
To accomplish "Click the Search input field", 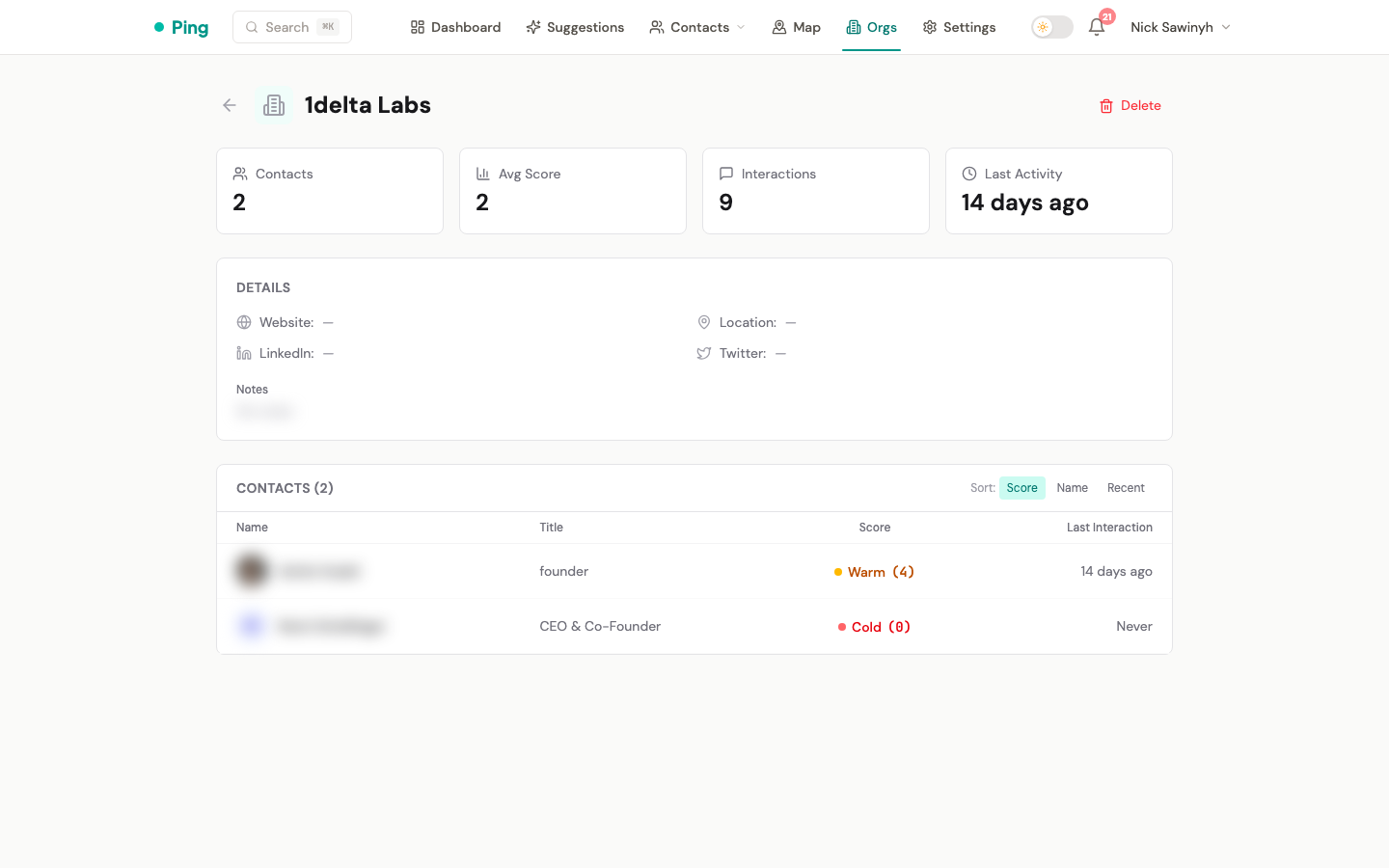I will (292, 27).
